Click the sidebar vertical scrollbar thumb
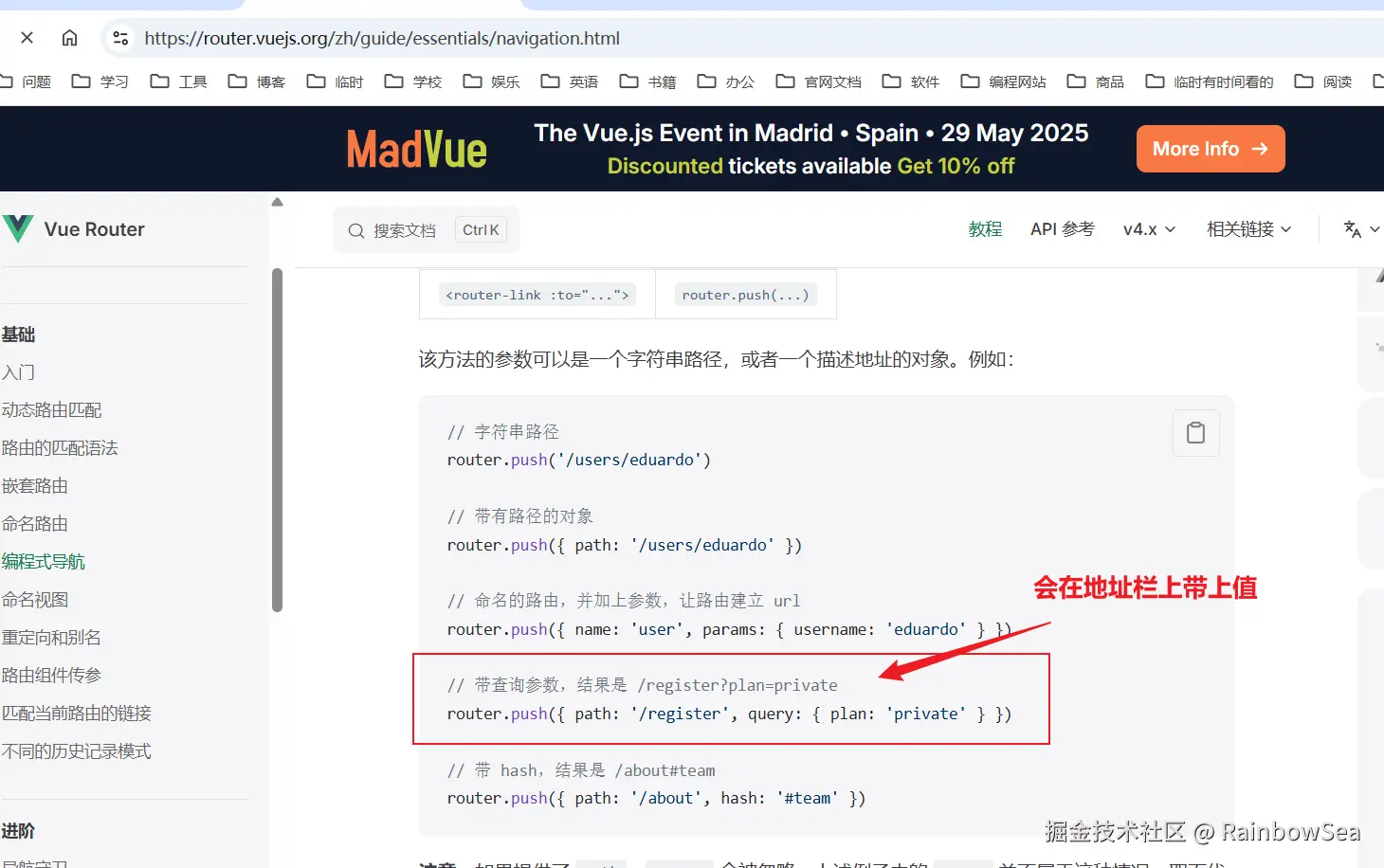 pos(278,440)
